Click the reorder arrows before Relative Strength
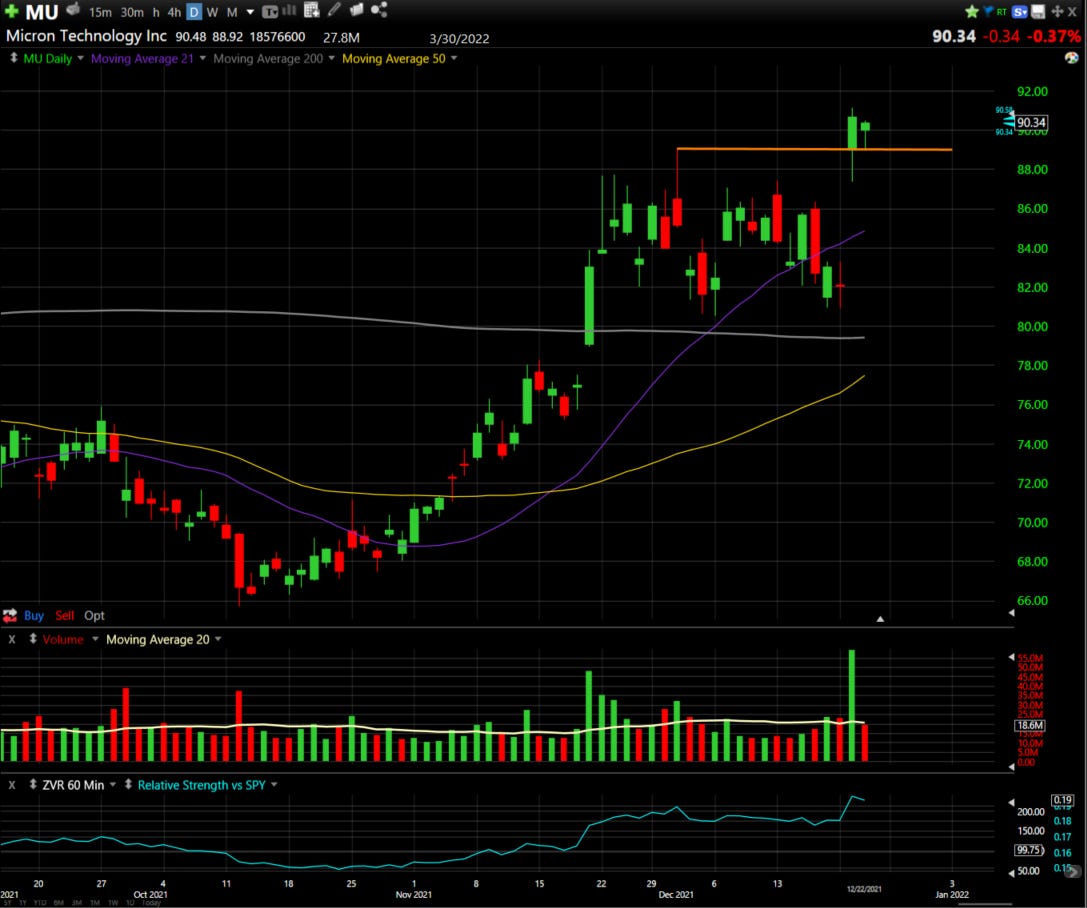The image size is (1087, 908). tap(128, 784)
